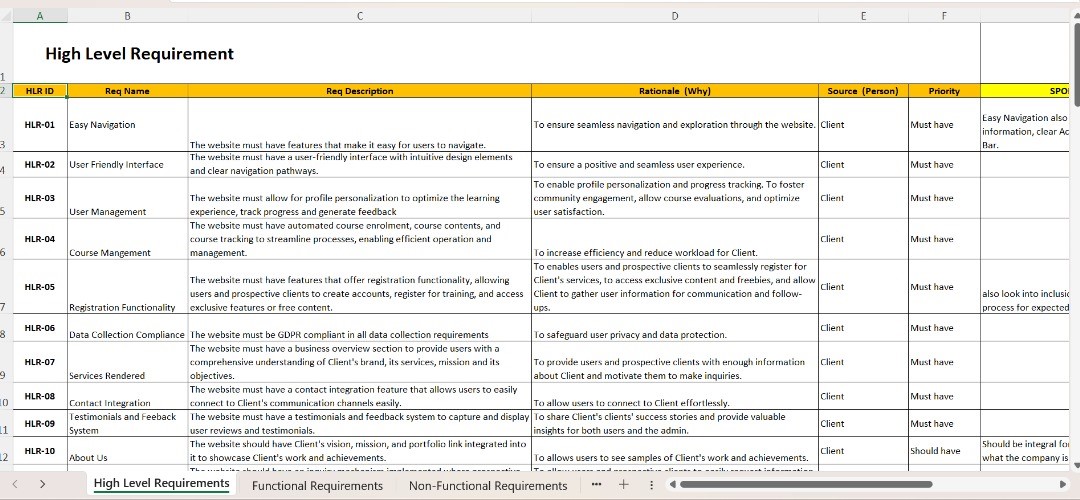Click the horizontal scrollbar right arrow
This screenshot has height=500, width=1080.
pyautogui.click(x=1062, y=485)
